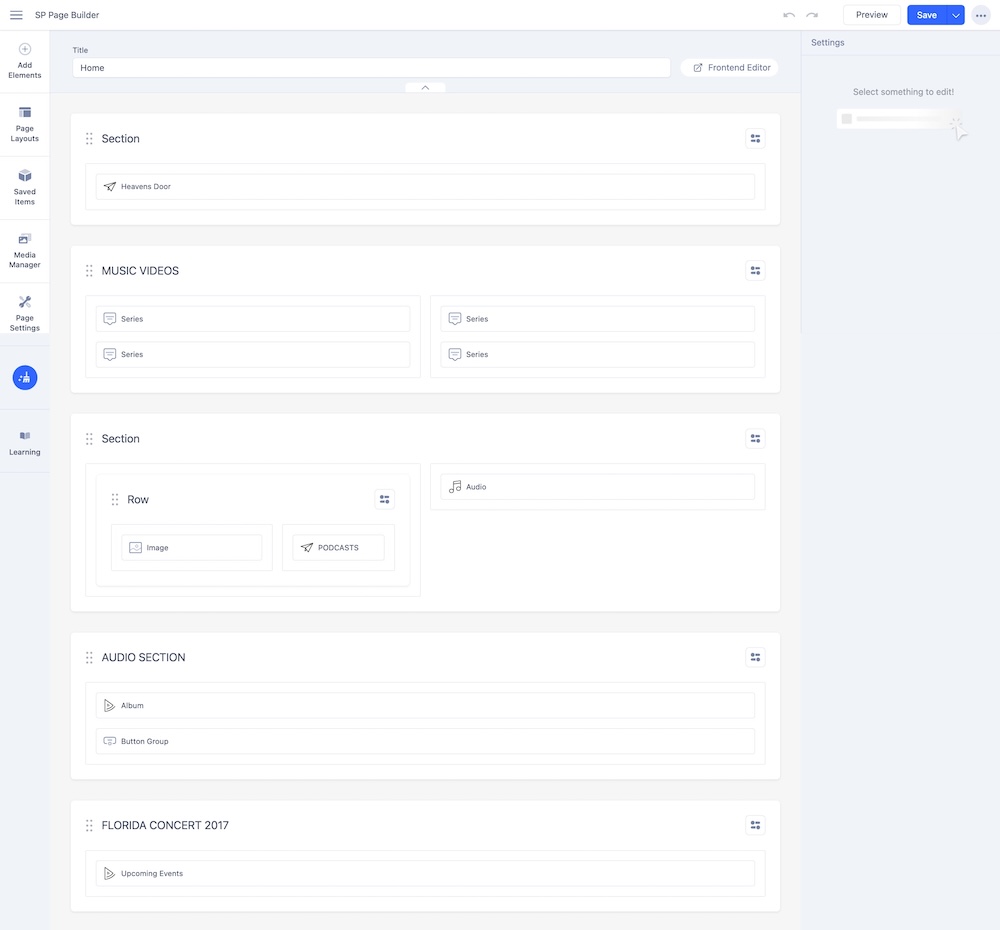Click the Redo arrow icon
The height and width of the screenshot is (930, 1000).
coord(812,15)
